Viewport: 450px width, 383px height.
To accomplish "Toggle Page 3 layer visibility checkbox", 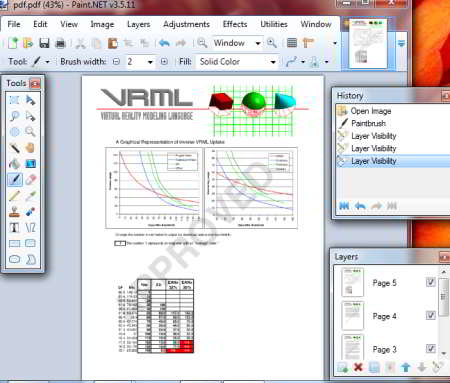I will click(x=431, y=348).
